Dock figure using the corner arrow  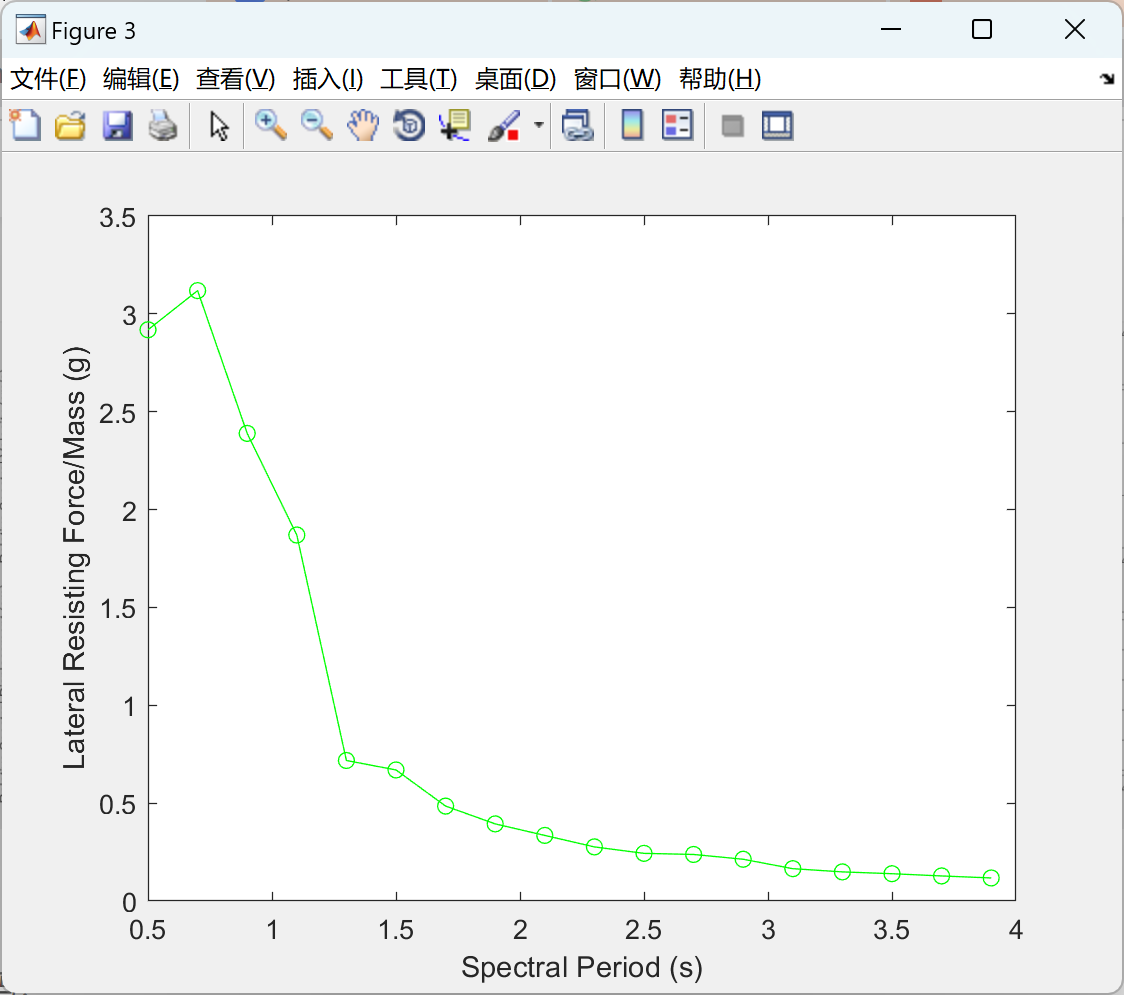[x=1107, y=79]
